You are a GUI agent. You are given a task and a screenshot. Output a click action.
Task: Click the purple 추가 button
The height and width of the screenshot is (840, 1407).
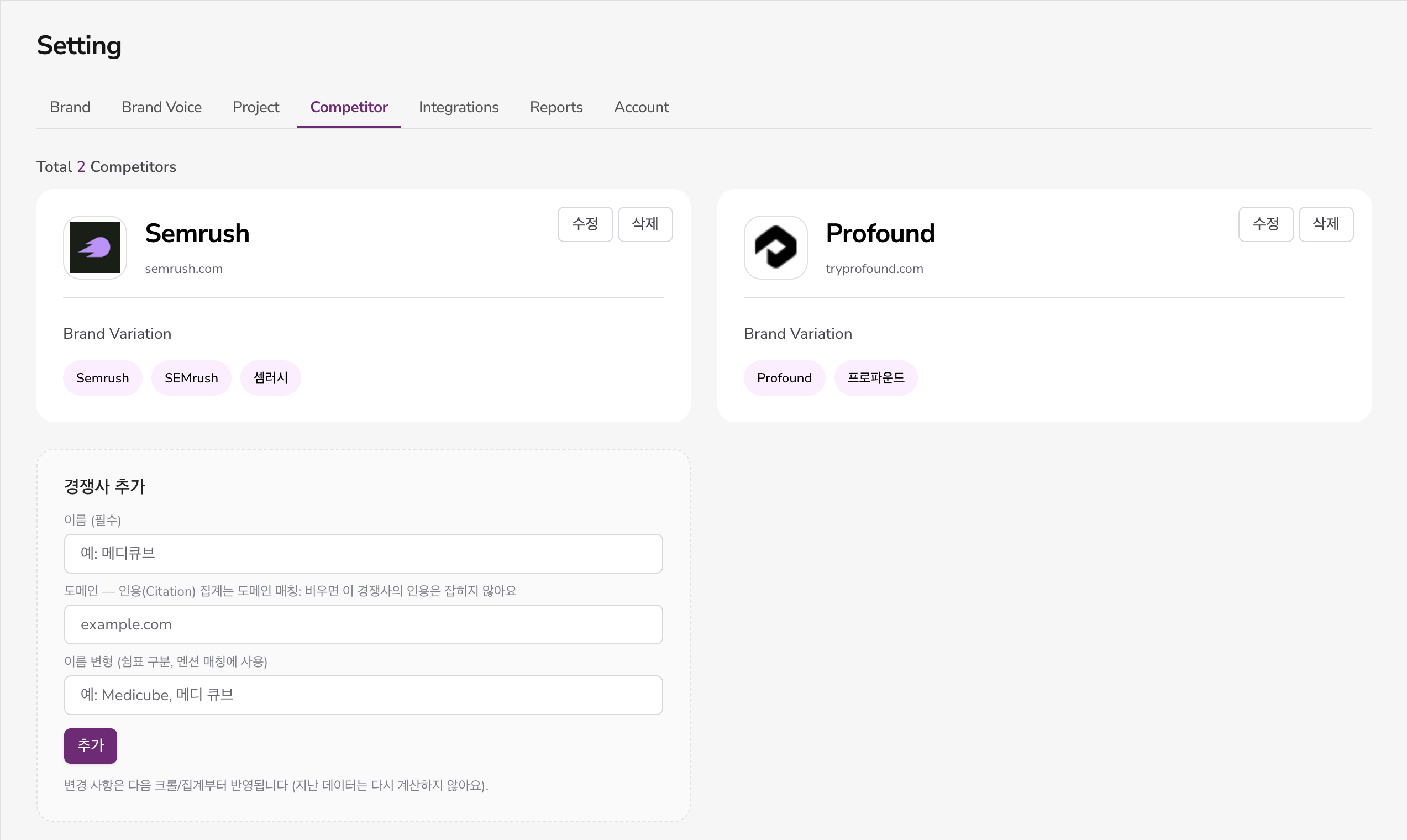point(91,746)
